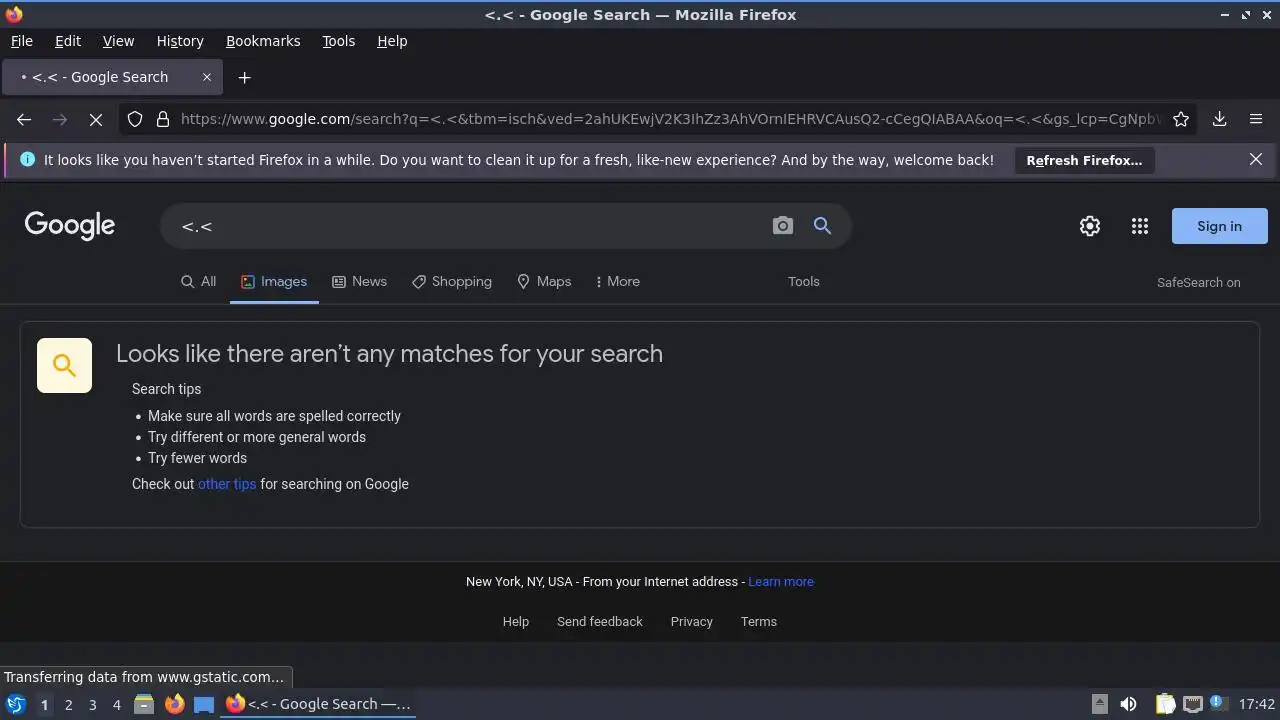Viewport: 1280px width, 720px height.
Task: Expand the More search categories dropdown
Action: (617, 281)
